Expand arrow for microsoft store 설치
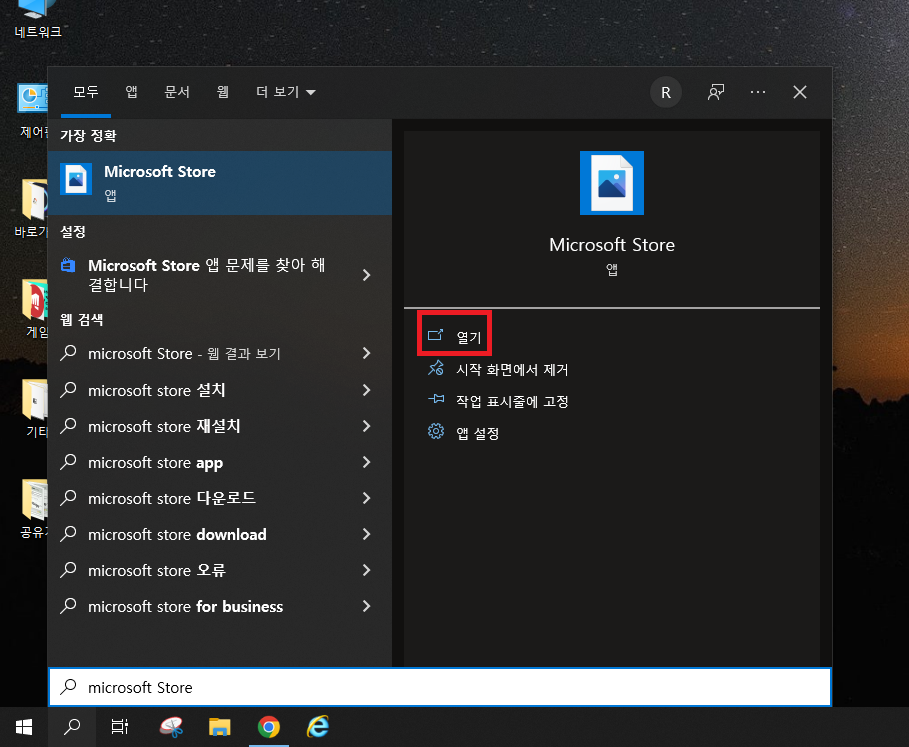 366,390
